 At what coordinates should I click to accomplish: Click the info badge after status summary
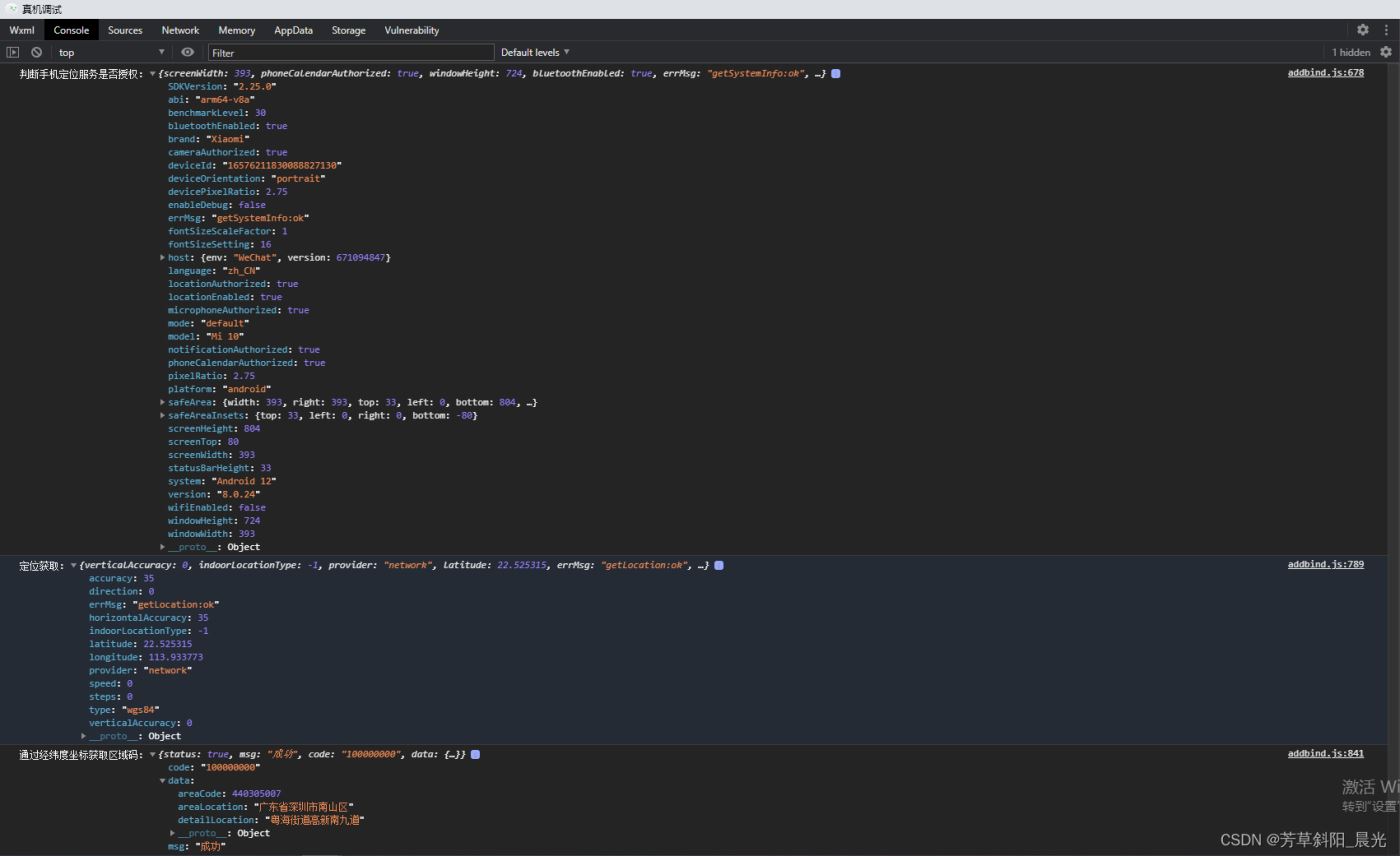pyautogui.click(x=475, y=754)
